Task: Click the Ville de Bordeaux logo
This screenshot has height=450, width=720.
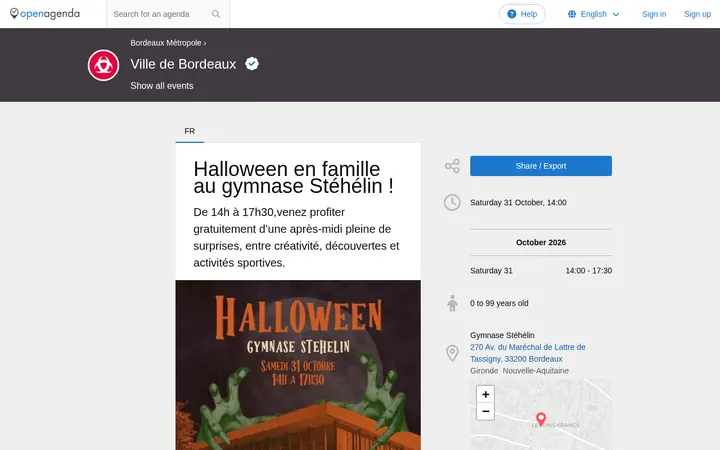Action: pyautogui.click(x=103, y=65)
